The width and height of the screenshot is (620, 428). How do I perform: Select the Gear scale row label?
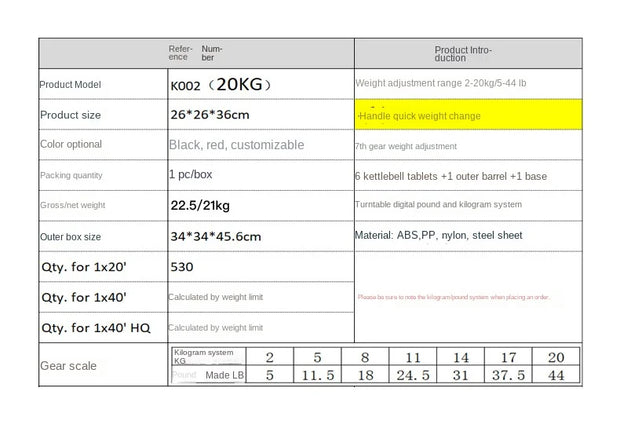tap(68, 366)
